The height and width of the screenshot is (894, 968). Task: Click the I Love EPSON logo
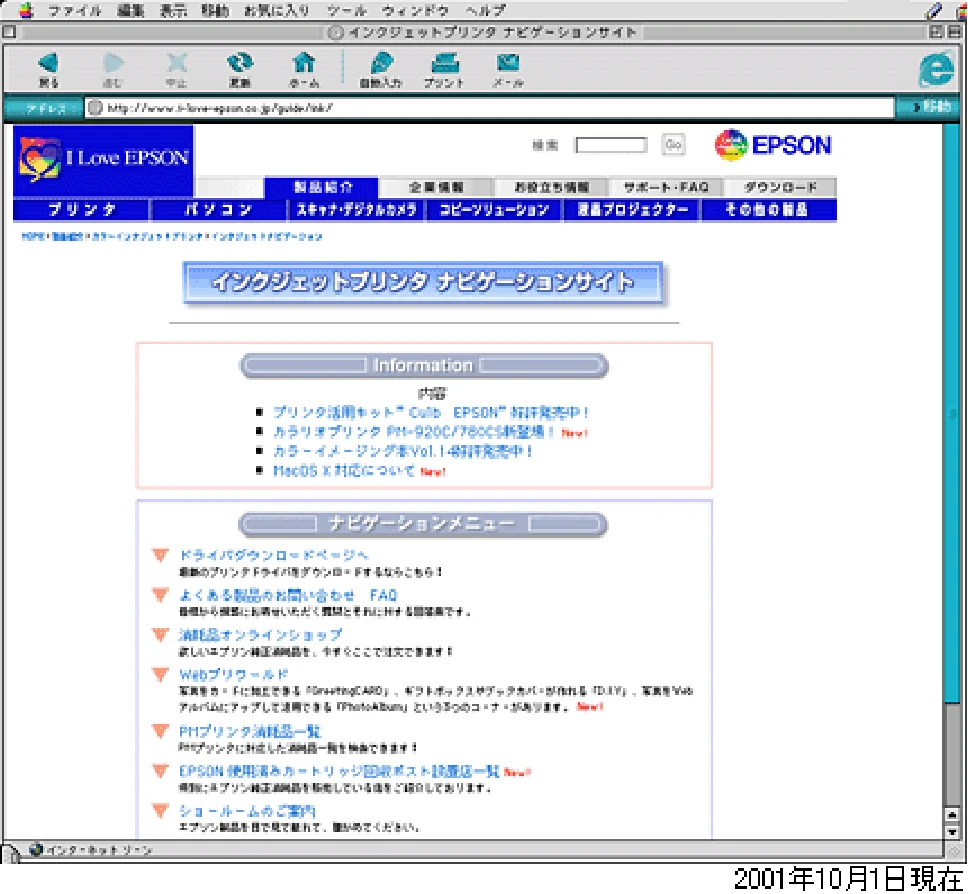(103, 160)
